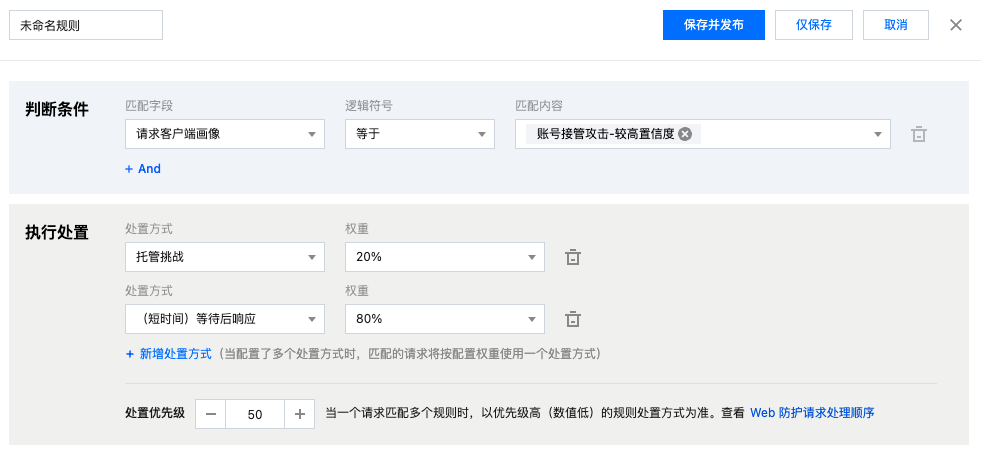This screenshot has width=981, height=458.
Task: Open the Web 防护请求处理顺序 link
Action: coord(812,413)
